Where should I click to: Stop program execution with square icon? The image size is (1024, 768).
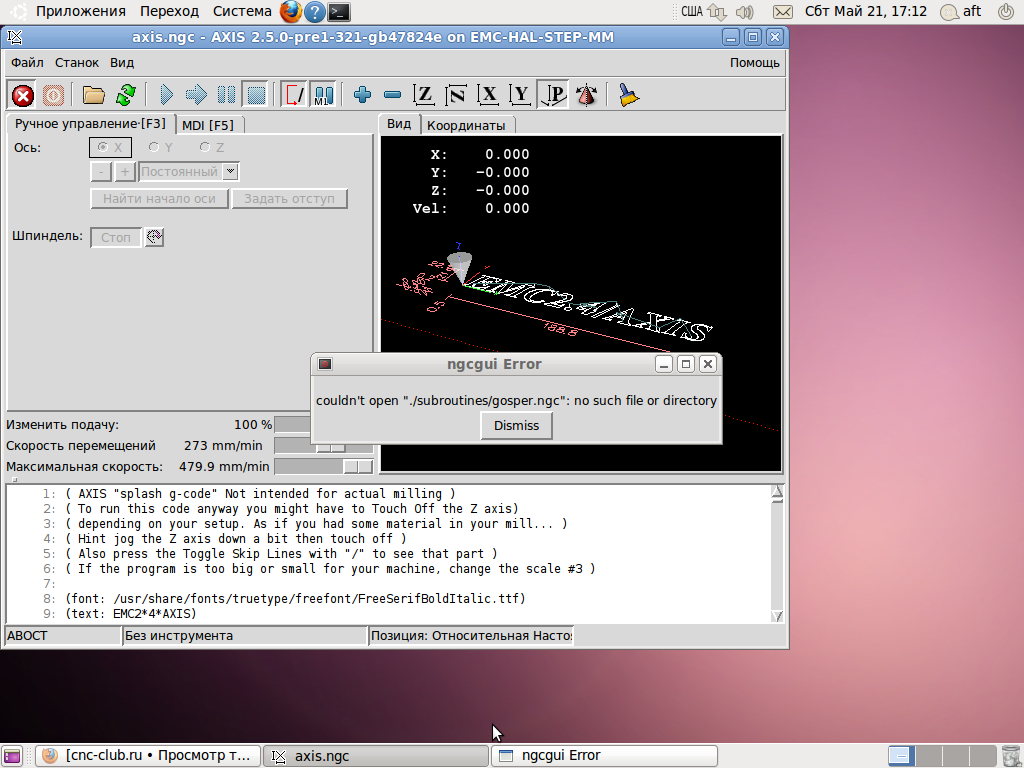coord(256,95)
